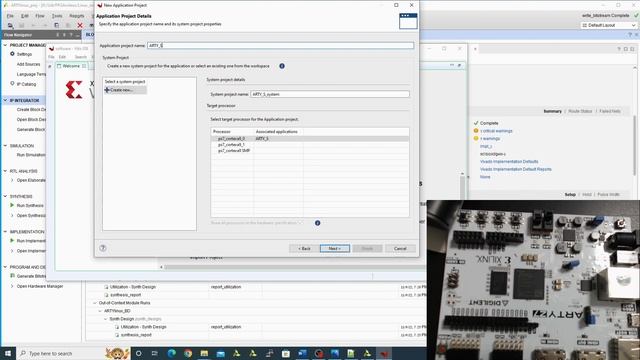Open Vivado Tools menu
Screen dimensions: 640x360
(57, 16)
